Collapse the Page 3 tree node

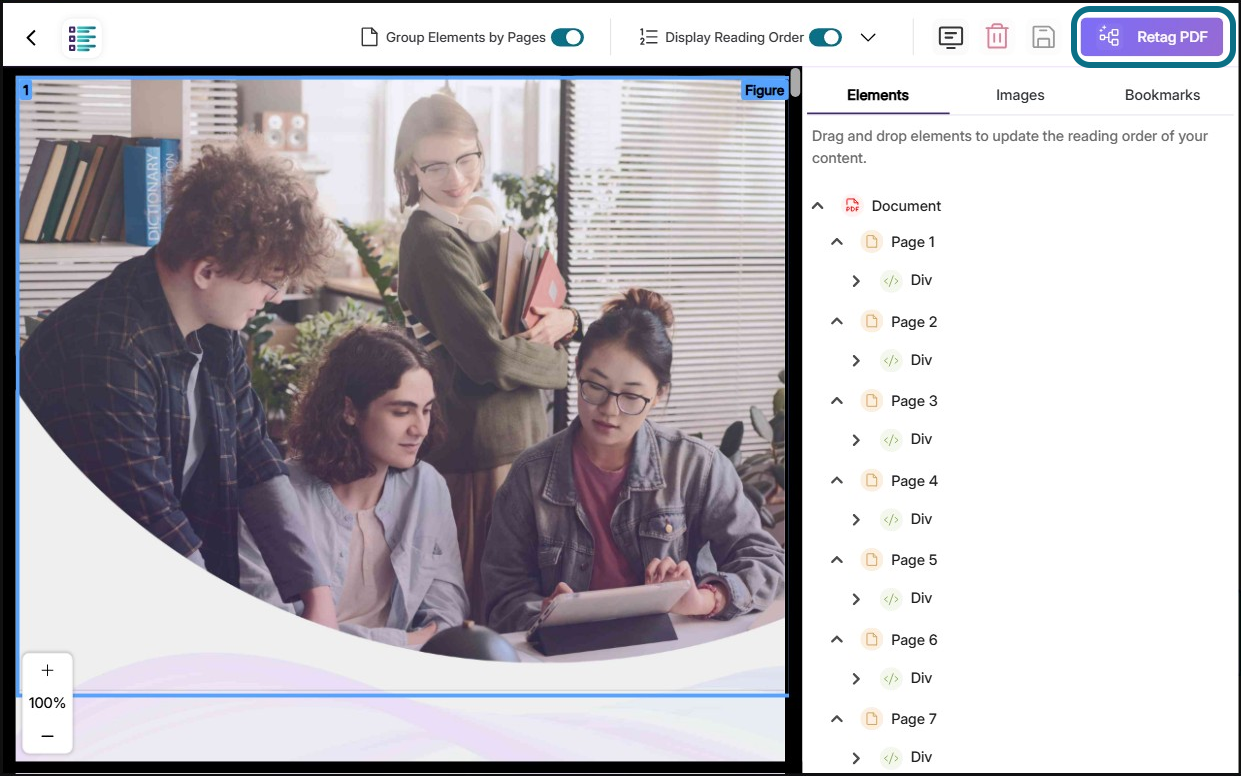(837, 401)
